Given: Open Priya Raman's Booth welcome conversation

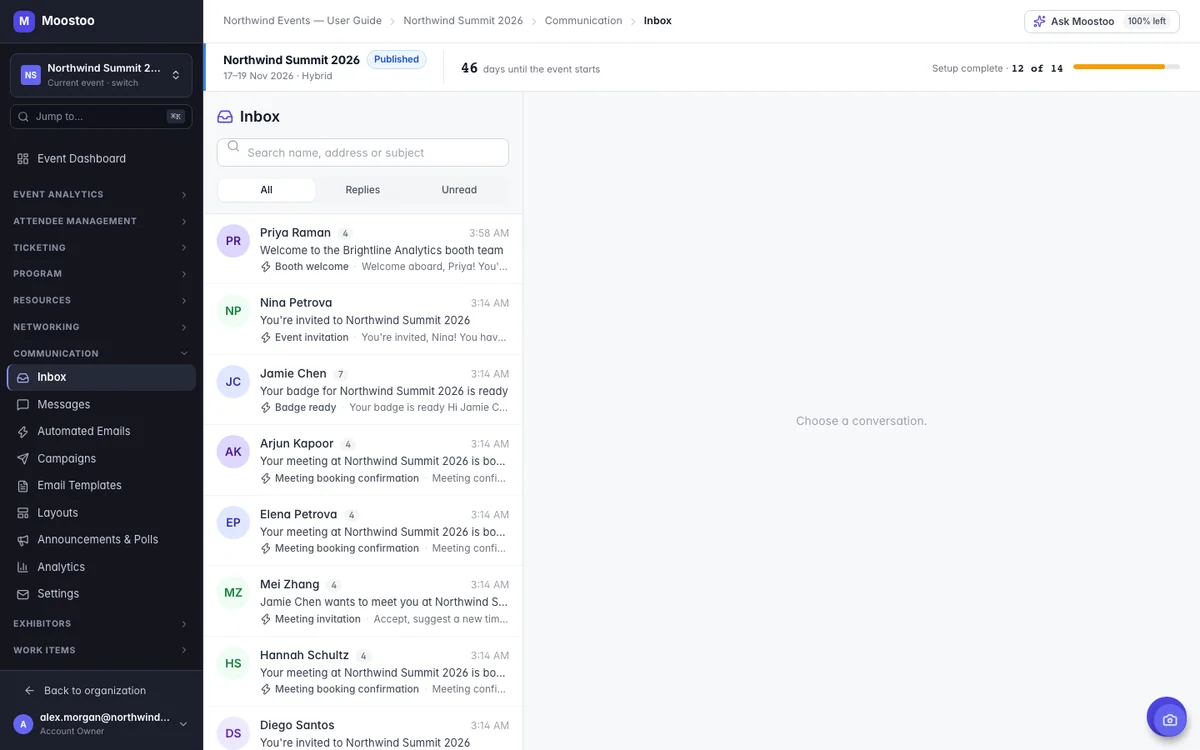Looking at the screenshot, I should click(x=363, y=249).
